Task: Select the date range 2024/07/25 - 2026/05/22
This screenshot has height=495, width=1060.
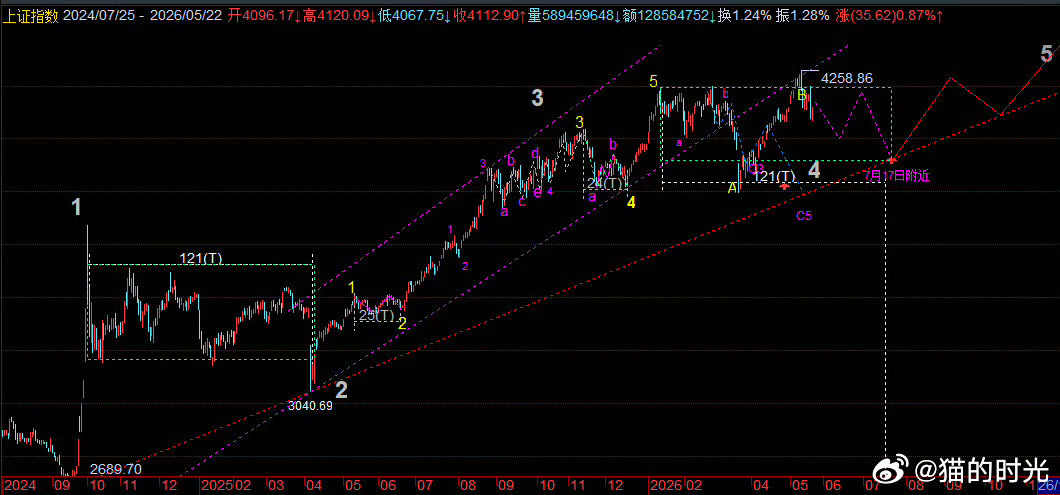Action: [x=143, y=16]
